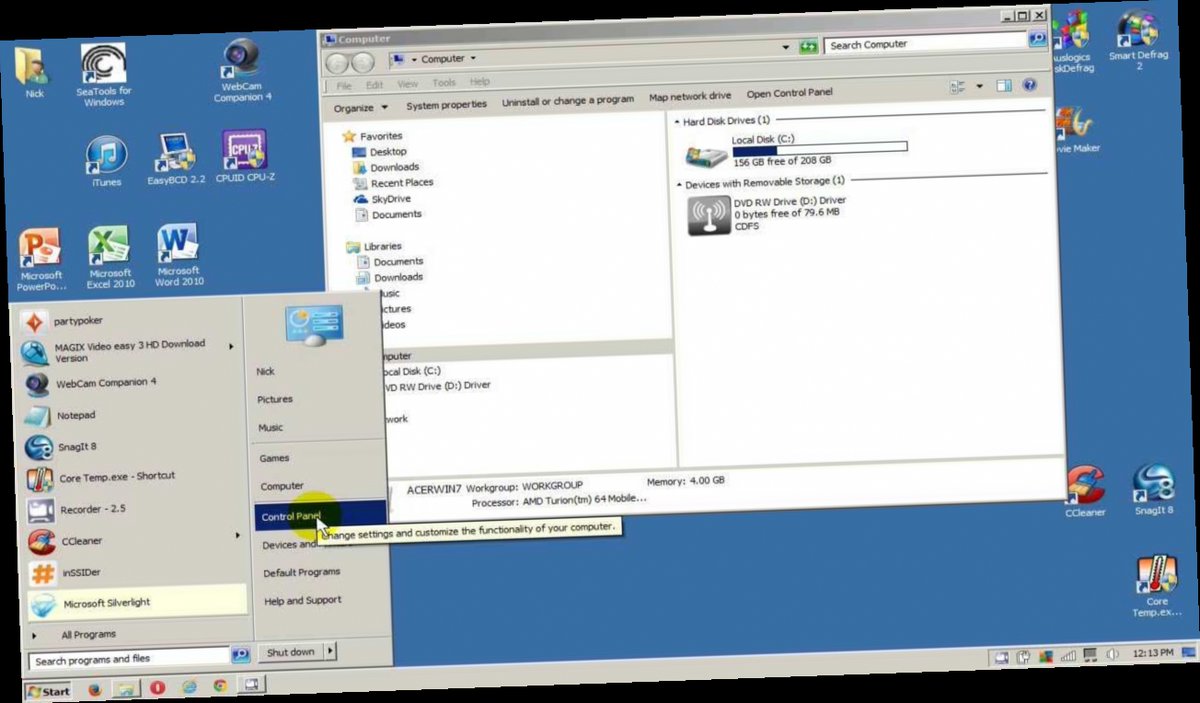
Task: Open iTunes from the desktop
Action: (x=104, y=155)
